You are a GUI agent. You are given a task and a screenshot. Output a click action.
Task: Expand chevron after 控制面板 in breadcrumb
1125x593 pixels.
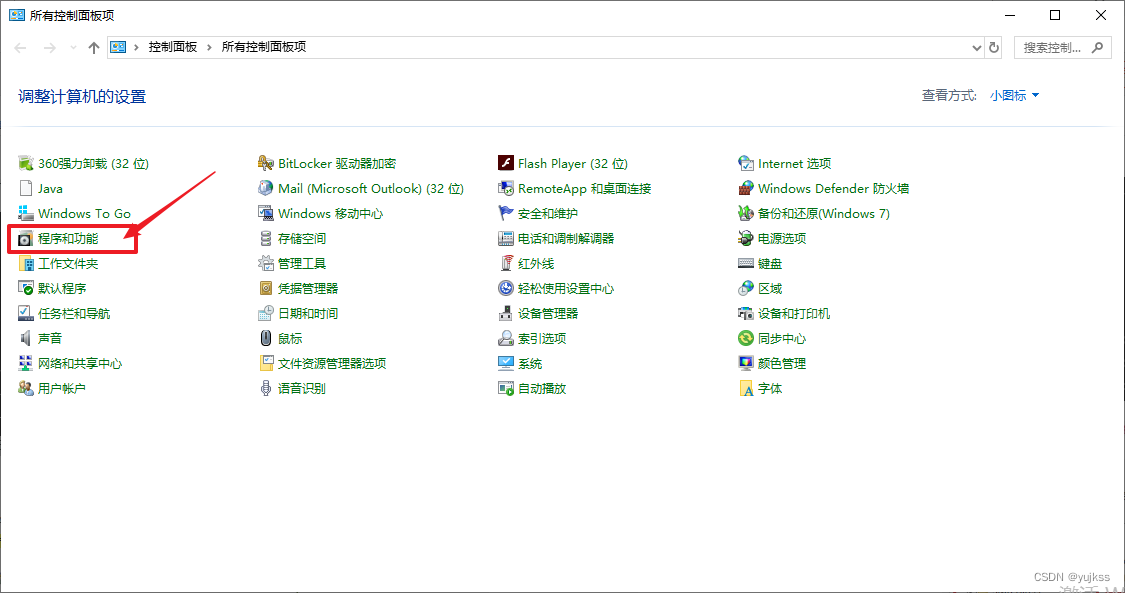210,47
